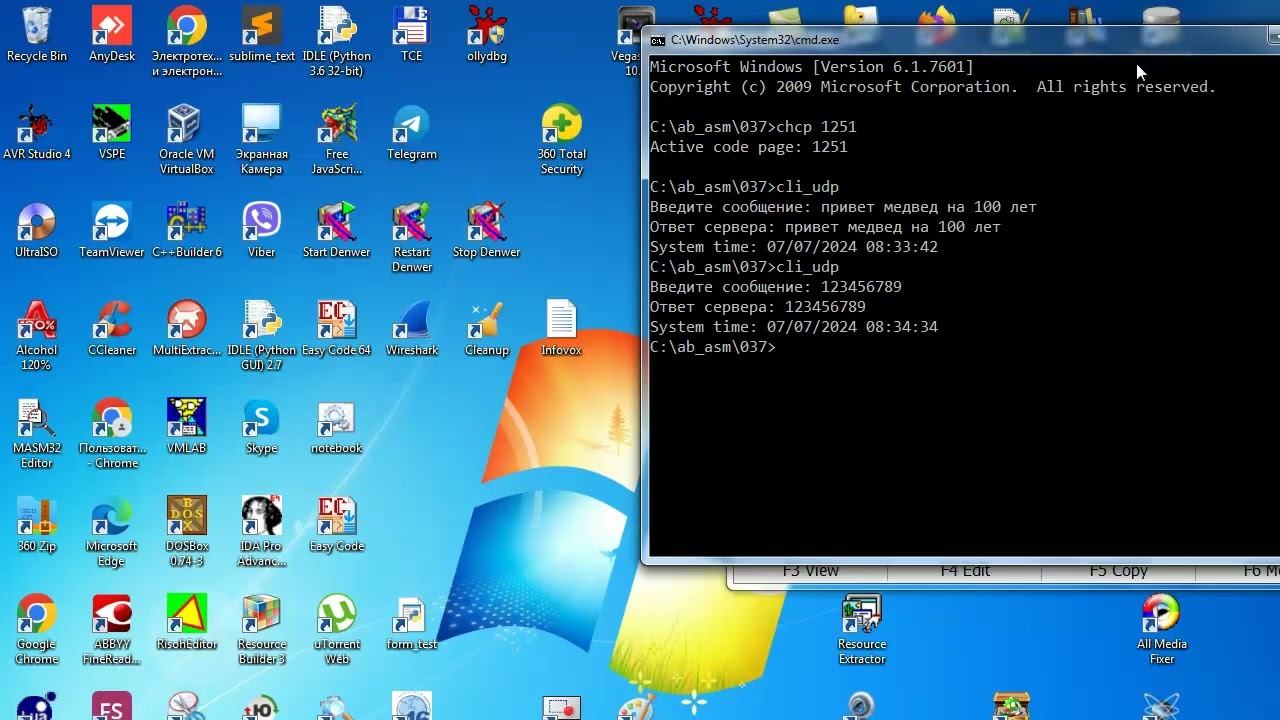Click the Alcohol 120% desktop icon

coord(37,336)
